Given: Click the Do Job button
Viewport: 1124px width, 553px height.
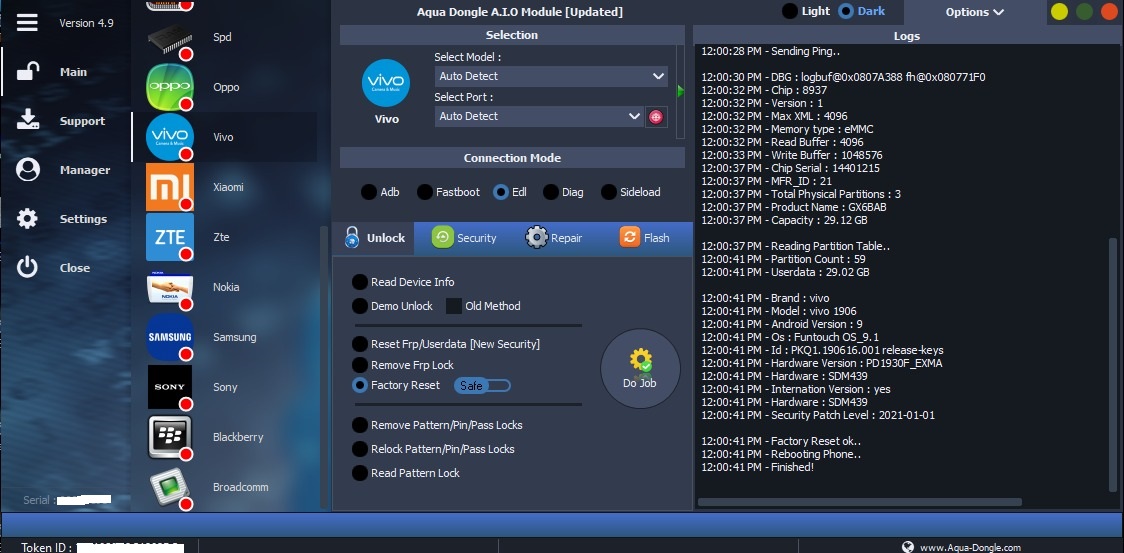Looking at the screenshot, I should pyautogui.click(x=640, y=369).
